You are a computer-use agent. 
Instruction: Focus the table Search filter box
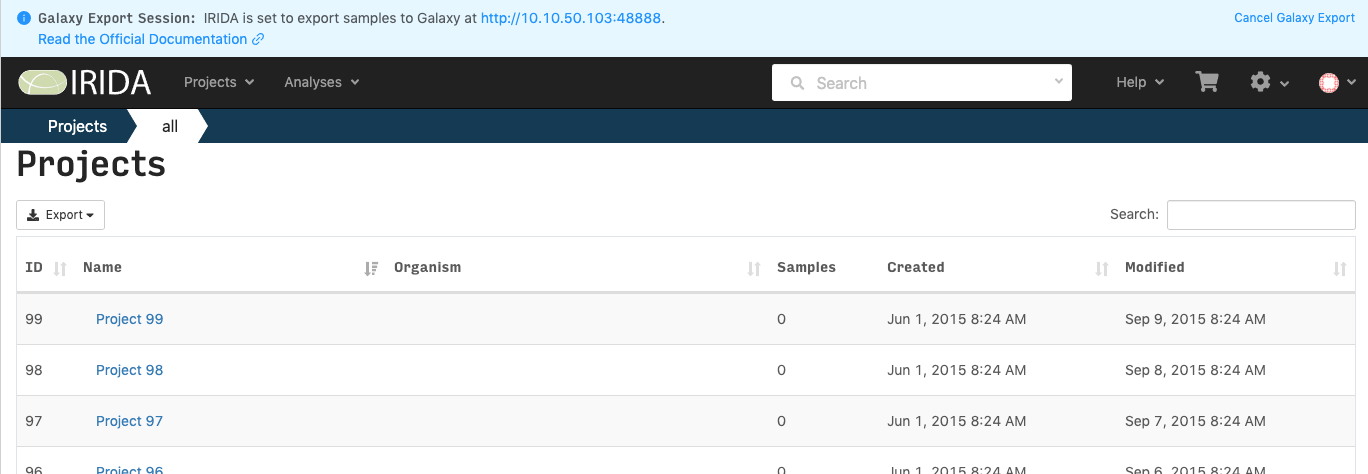click(1261, 215)
